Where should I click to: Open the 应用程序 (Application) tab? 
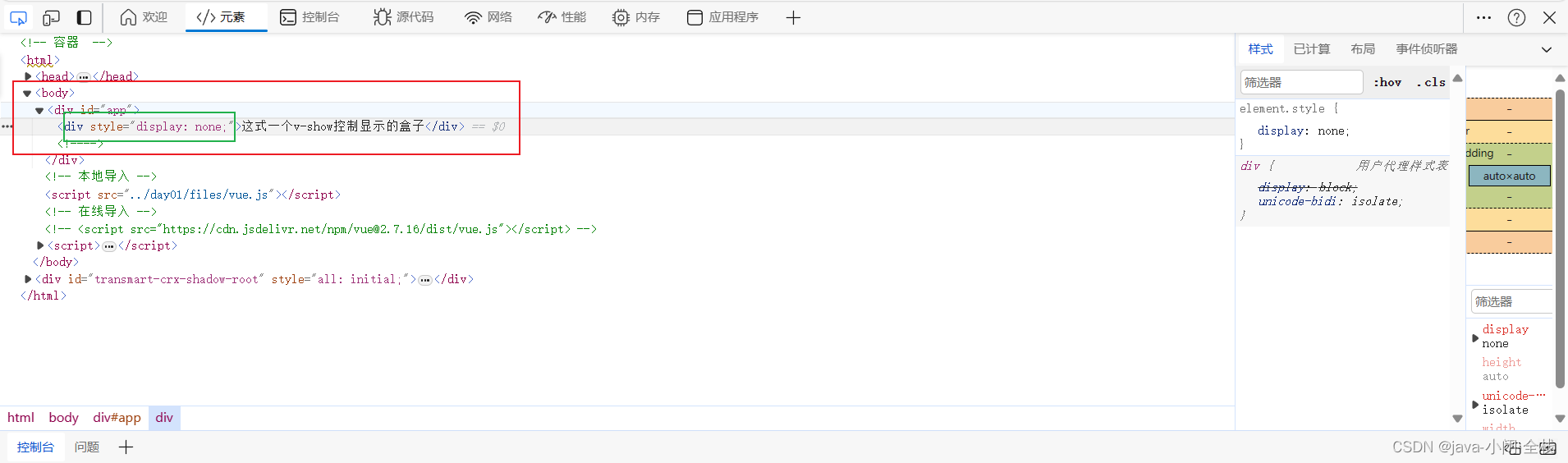(x=723, y=17)
